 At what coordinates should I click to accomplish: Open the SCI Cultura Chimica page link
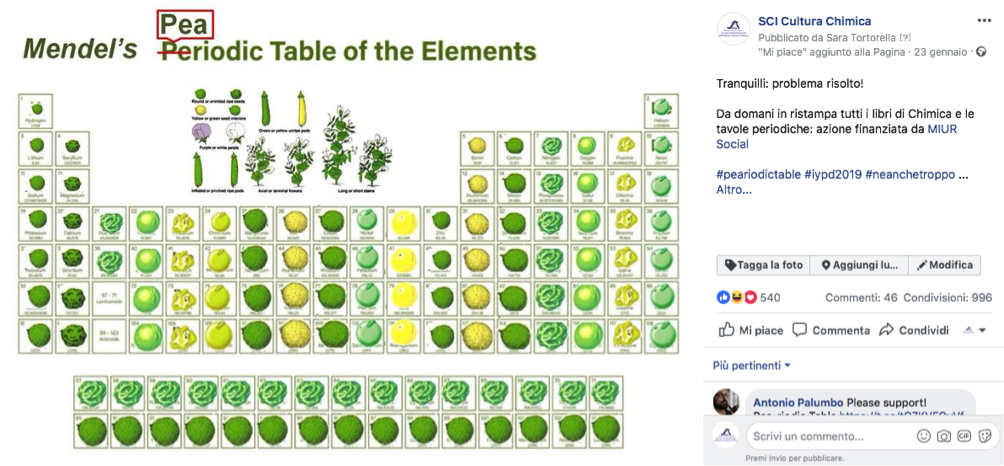tap(814, 21)
